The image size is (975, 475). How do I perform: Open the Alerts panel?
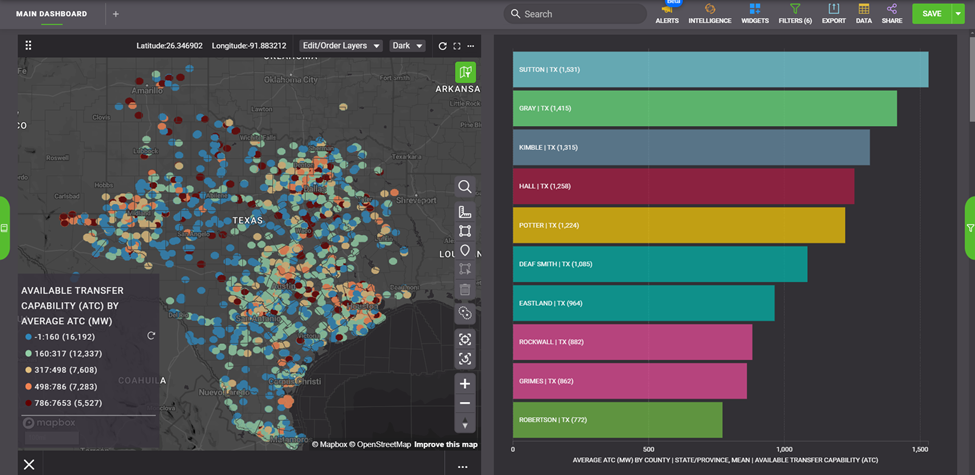(x=667, y=13)
